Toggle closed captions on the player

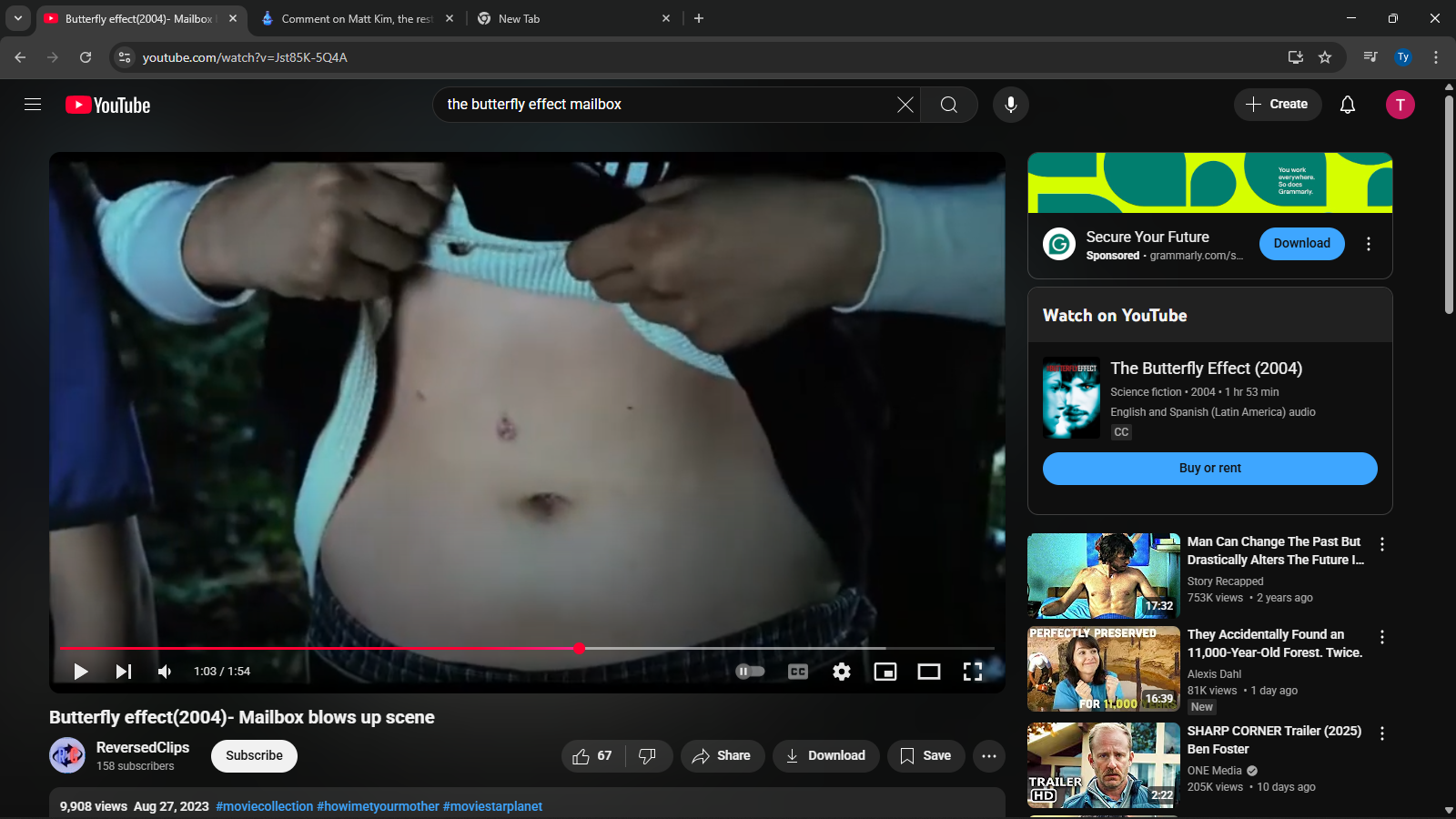pyautogui.click(x=798, y=672)
